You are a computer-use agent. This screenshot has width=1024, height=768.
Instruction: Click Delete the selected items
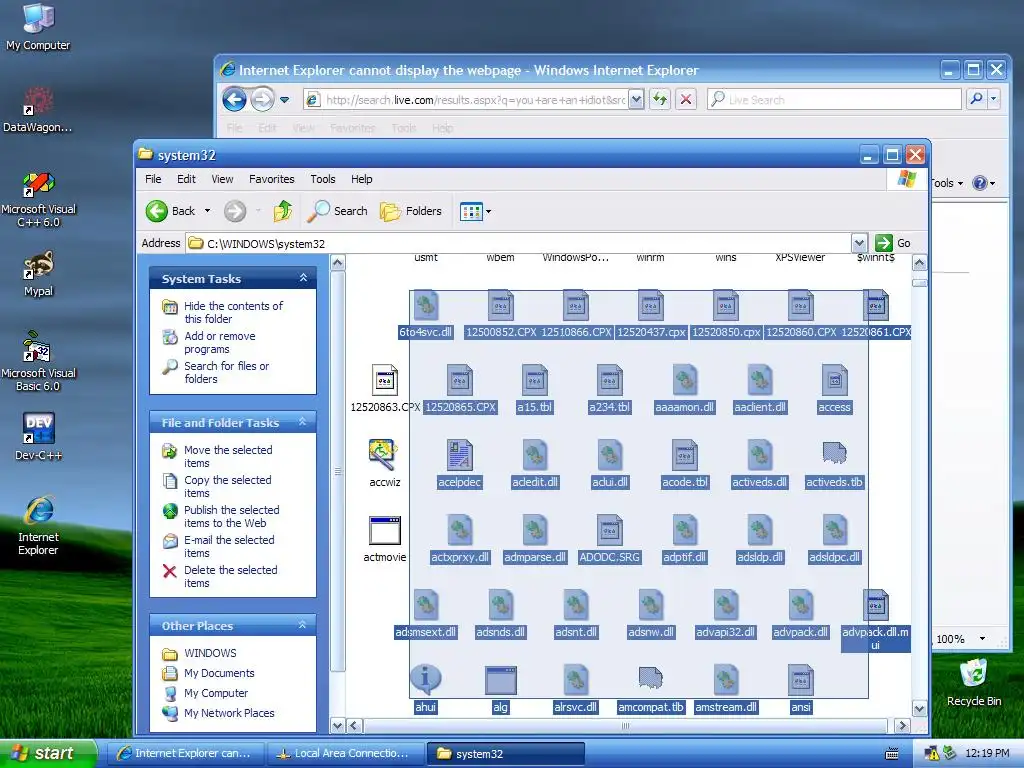click(231, 577)
